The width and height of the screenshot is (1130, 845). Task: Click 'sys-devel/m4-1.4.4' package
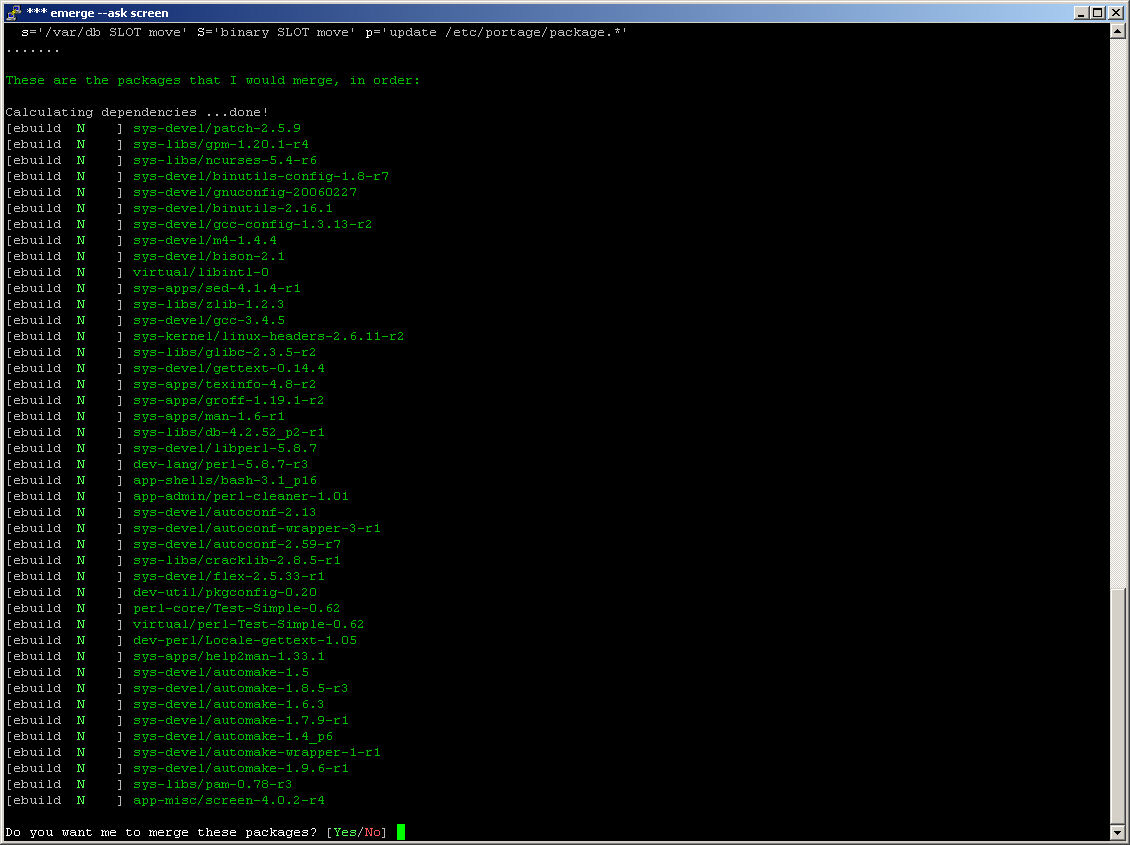(x=205, y=240)
